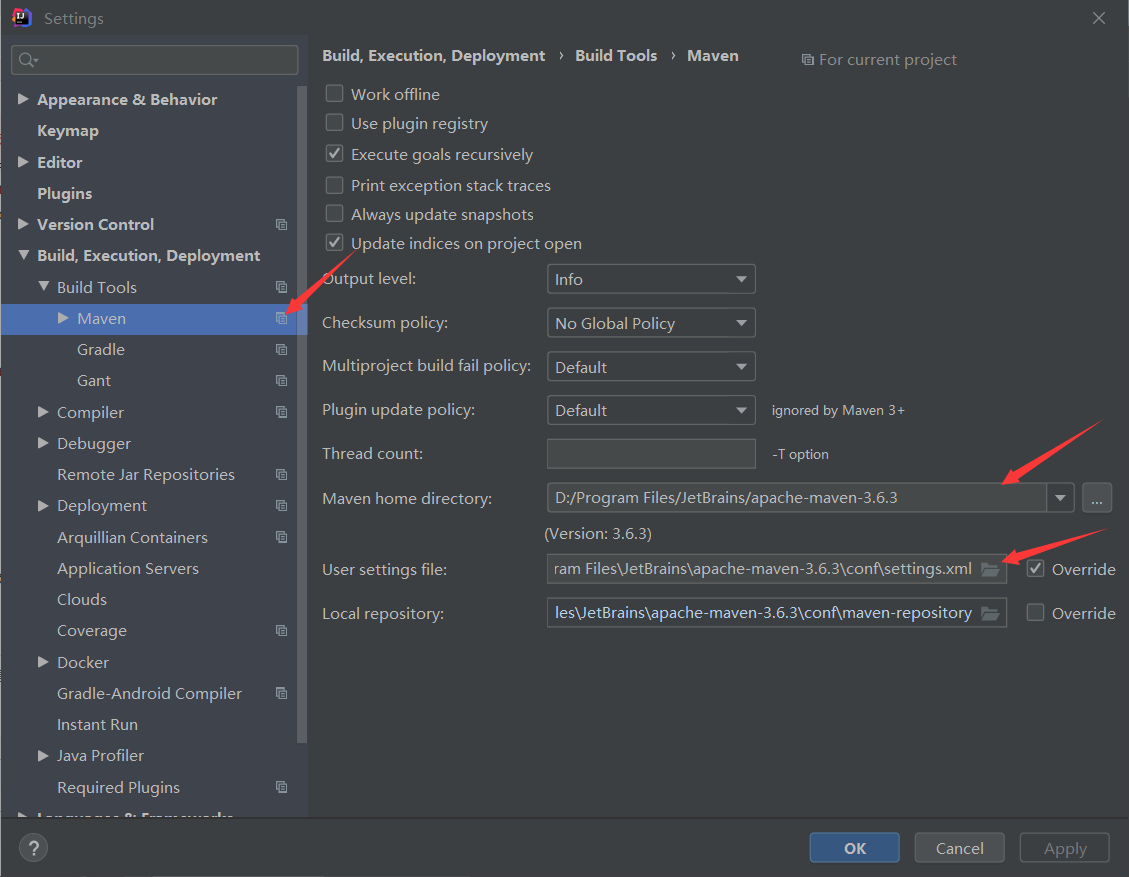Click folder browse icon in User settings file
Viewport: 1129px width, 877px height.
click(x=991, y=570)
